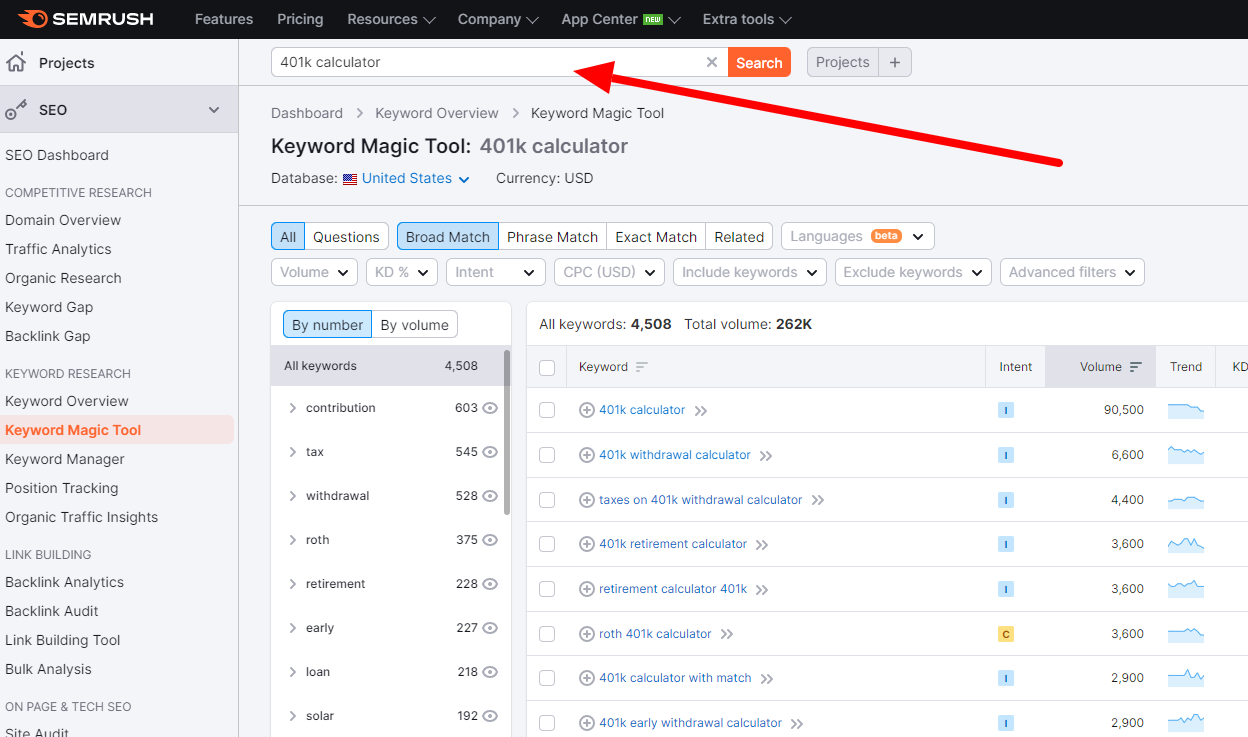Click the Volume column sort icon

pos(1135,367)
